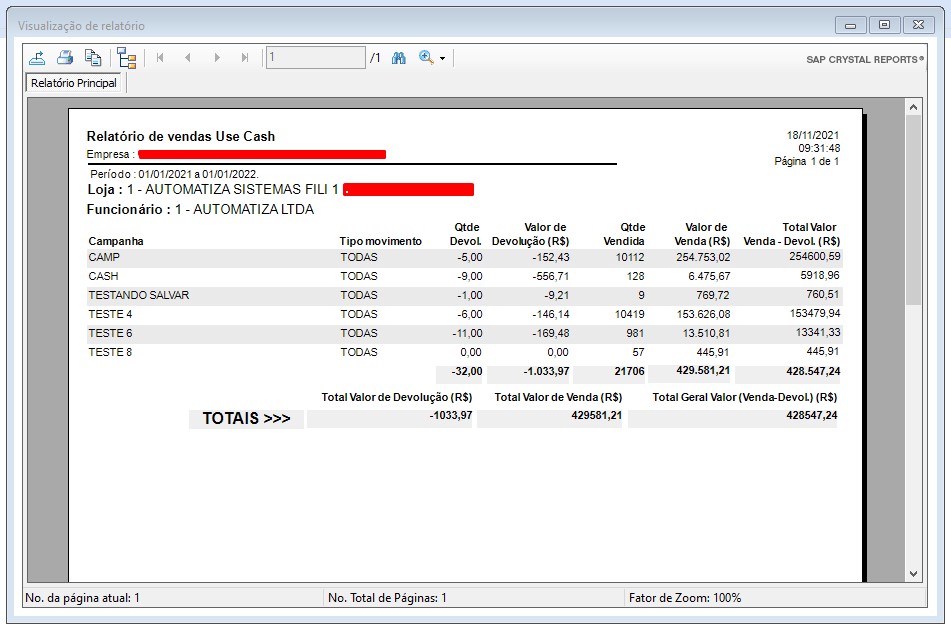Select the Relatório Principal tab

(74, 83)
